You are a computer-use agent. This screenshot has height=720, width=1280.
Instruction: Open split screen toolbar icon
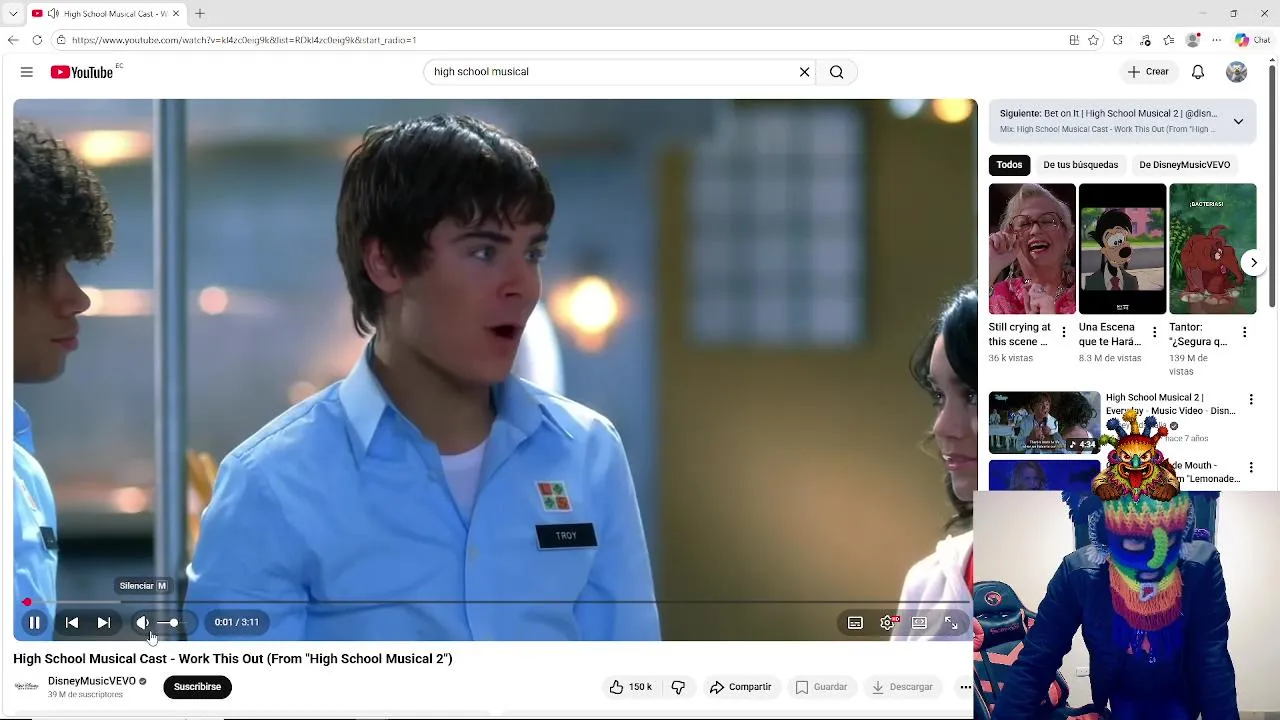tap(1074, 40)
